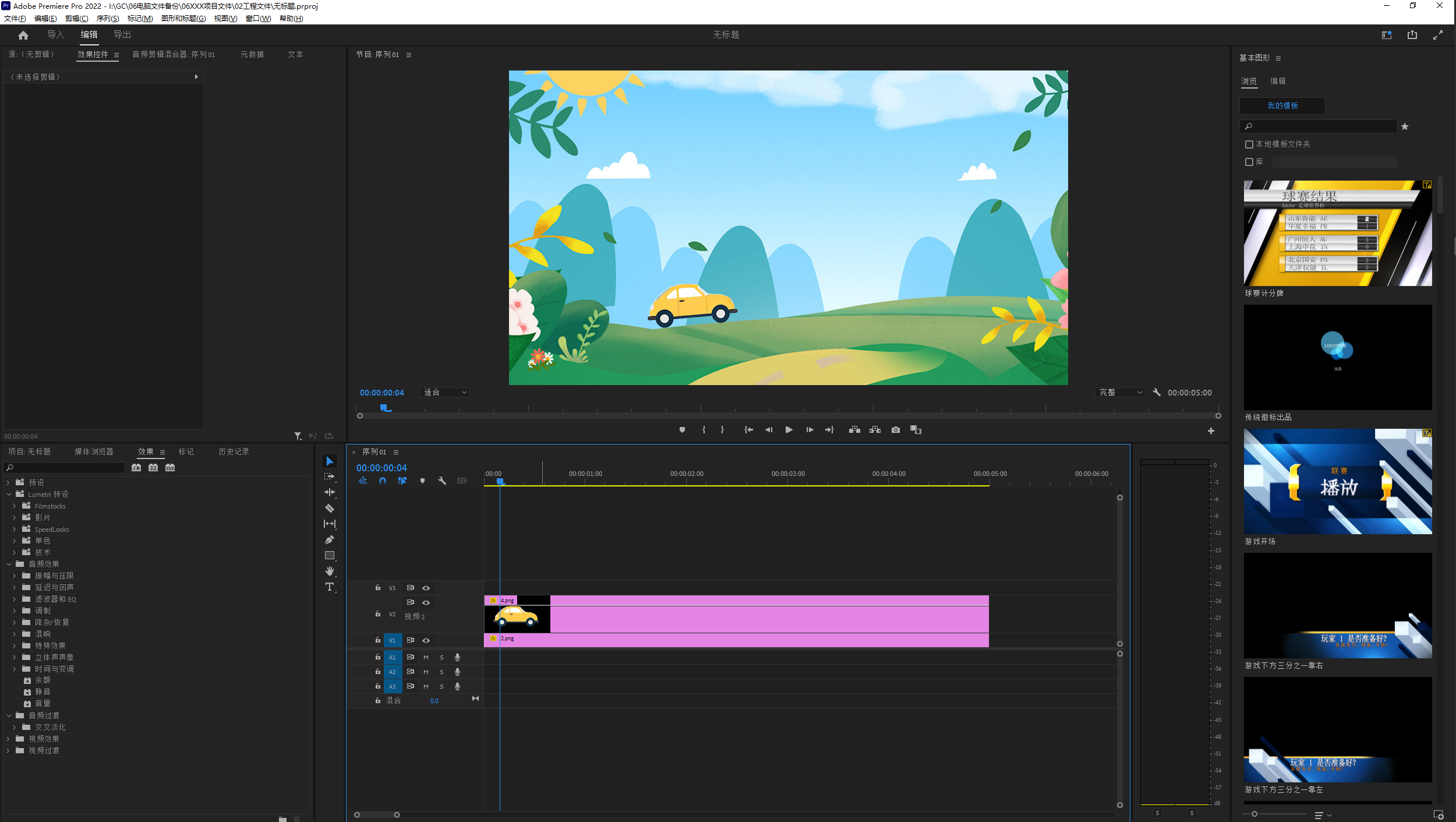1456x822 pixels.
Task: Select the Pen tool
Action: coord(330,539)
